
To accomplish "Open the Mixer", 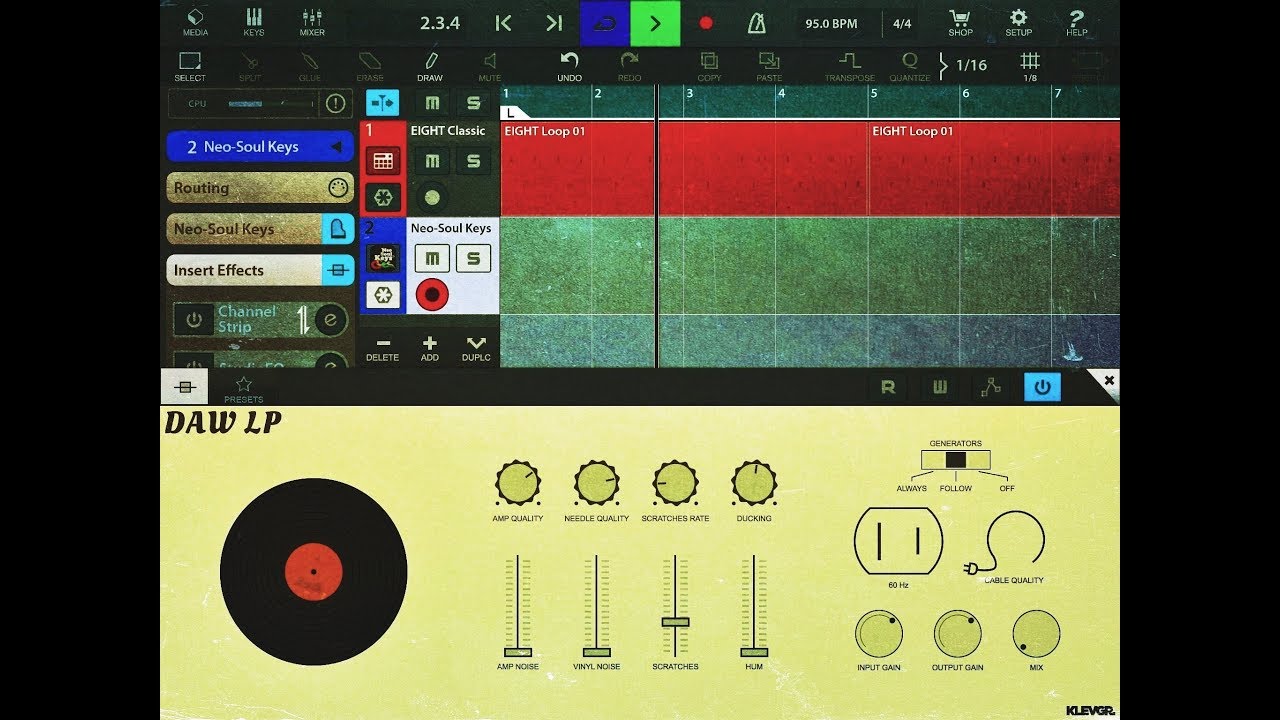I will click(x=312, y=22).
